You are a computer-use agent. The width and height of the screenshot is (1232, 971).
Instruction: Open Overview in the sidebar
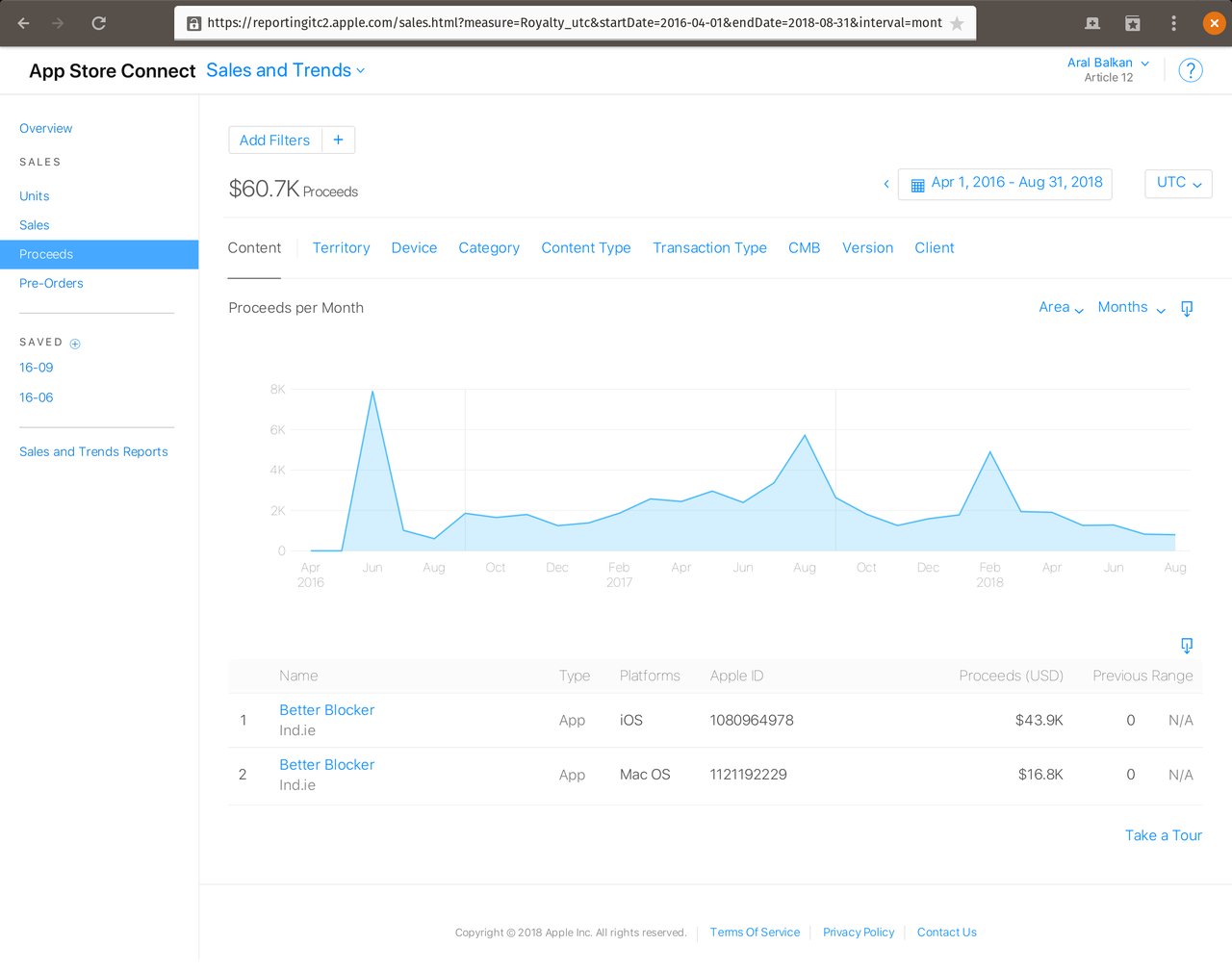tap(46, 128)
